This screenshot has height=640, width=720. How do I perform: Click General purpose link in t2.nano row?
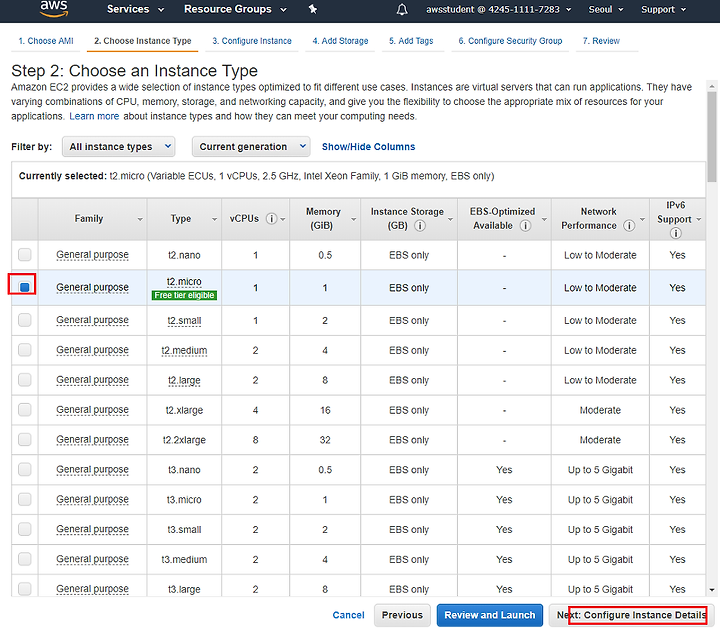pyautogui.click(x=92, y=255)
